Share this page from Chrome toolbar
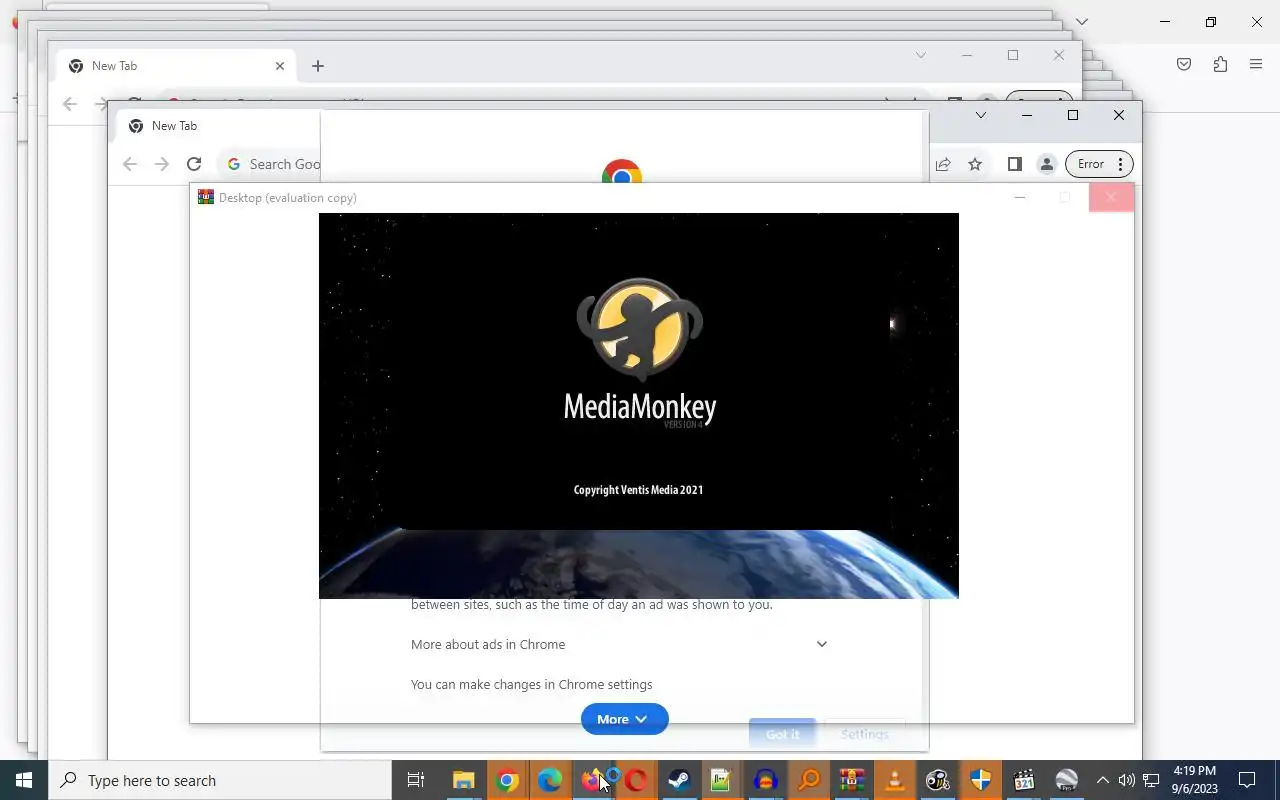 [943, 164]
